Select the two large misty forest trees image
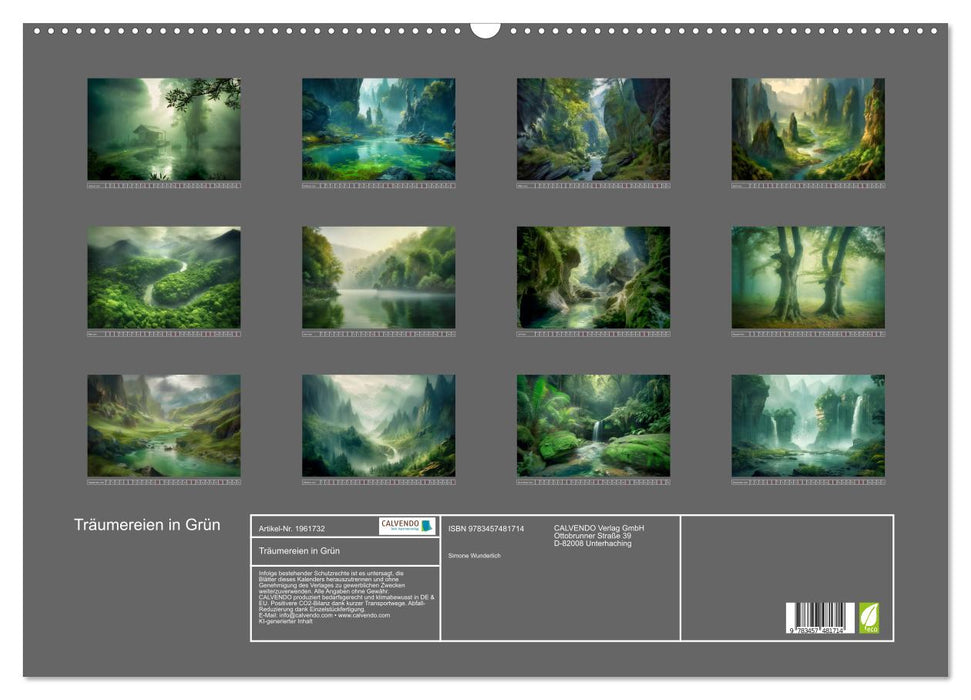971x700 pixels. [x=807, y=277]
